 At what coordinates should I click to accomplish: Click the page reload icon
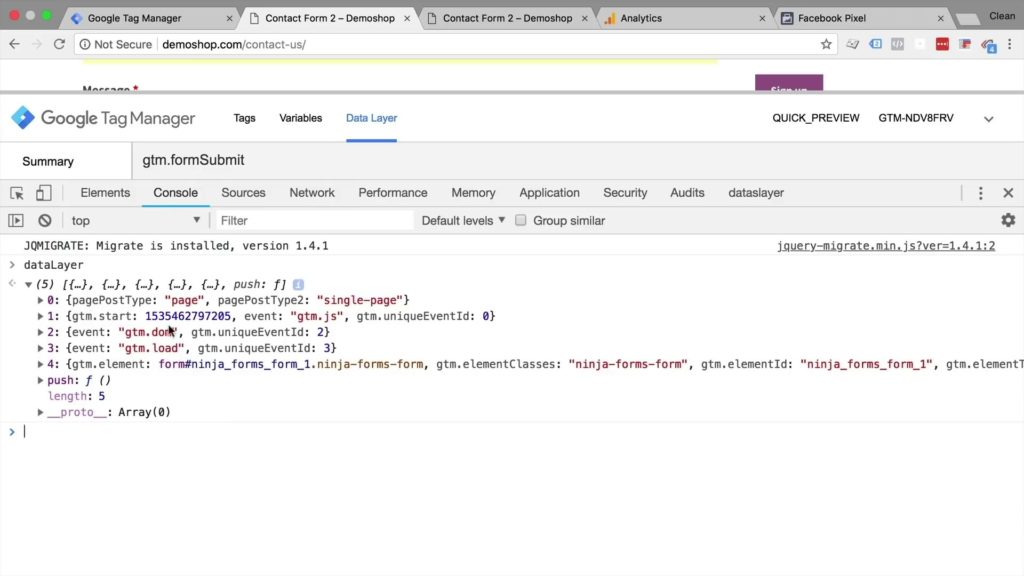tap(62, 44)
